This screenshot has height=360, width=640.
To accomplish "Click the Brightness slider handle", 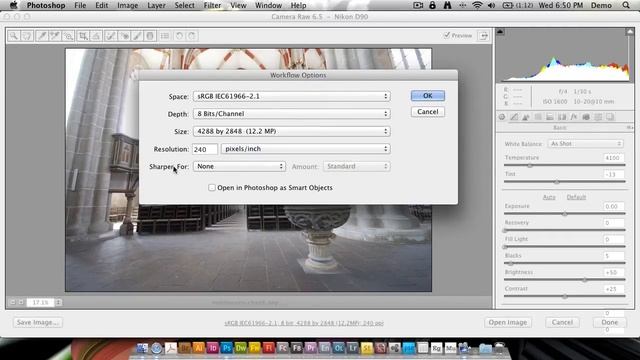I will pos(584,280).
